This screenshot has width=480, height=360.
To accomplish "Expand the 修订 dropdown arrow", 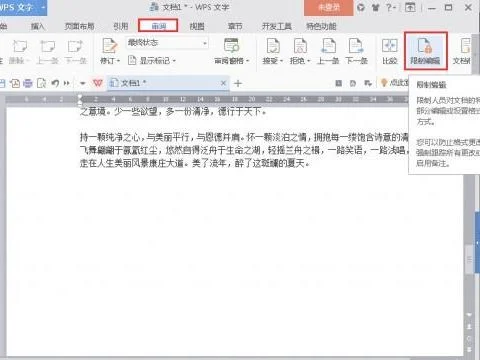I will pos(119,61).
